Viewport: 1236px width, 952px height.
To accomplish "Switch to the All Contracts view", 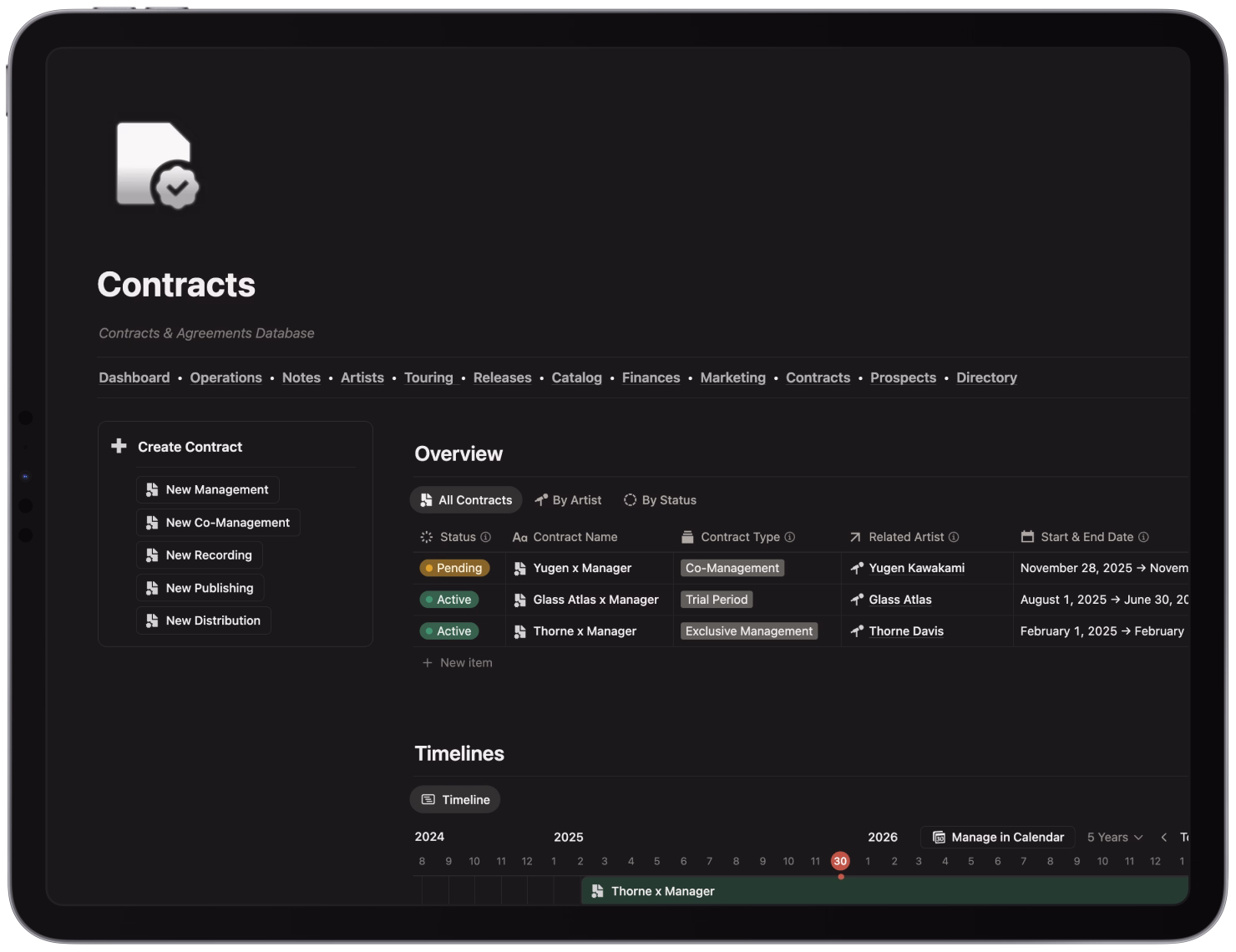I will (x=466, y=499).
